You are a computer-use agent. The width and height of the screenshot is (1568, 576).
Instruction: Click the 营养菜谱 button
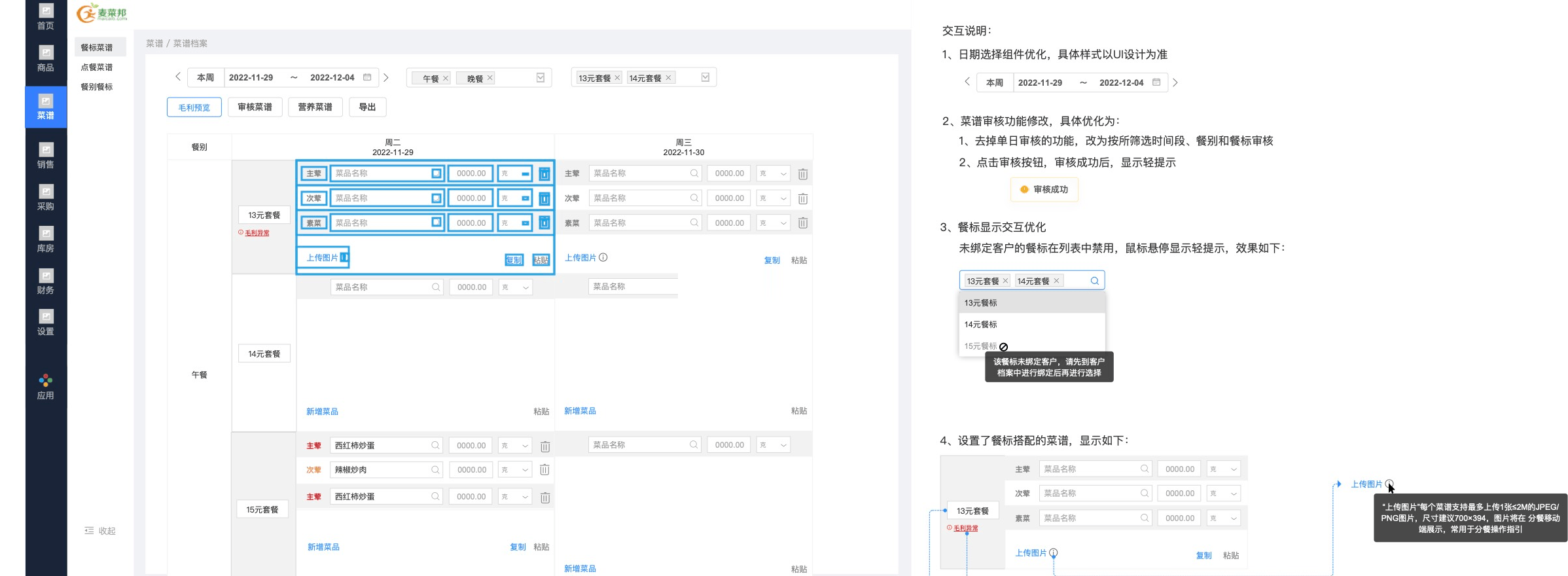click(315, 107)
